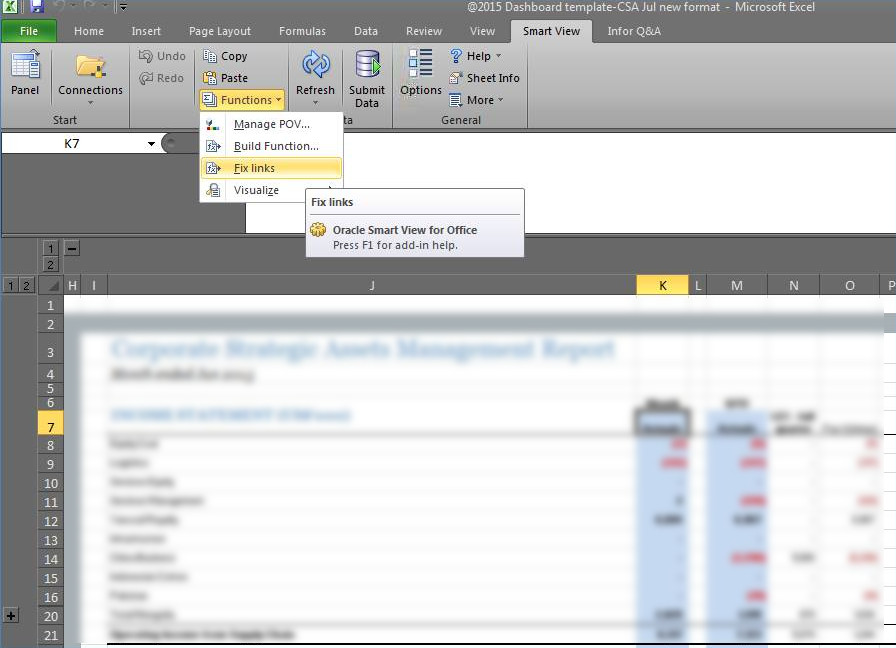Click into the formula bar
This screenshot has height=648, width=896.
point(570,182)
